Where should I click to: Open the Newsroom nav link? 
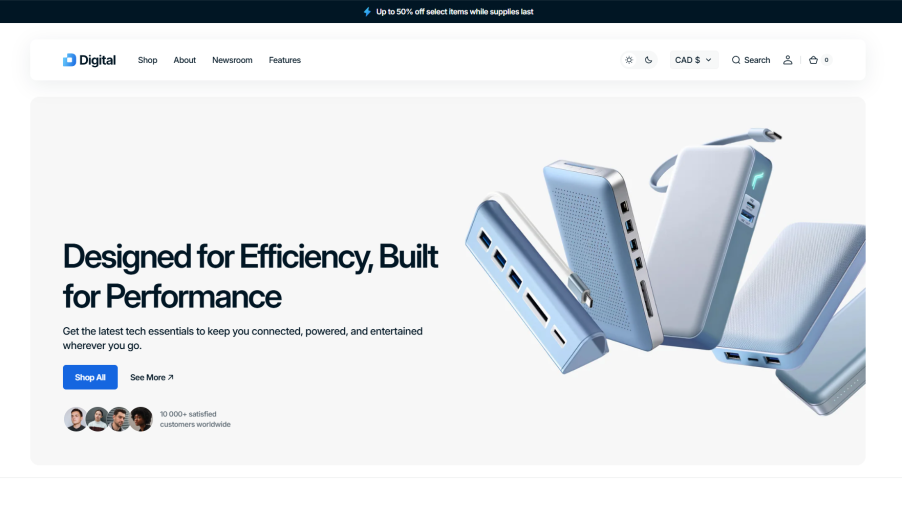232,60
